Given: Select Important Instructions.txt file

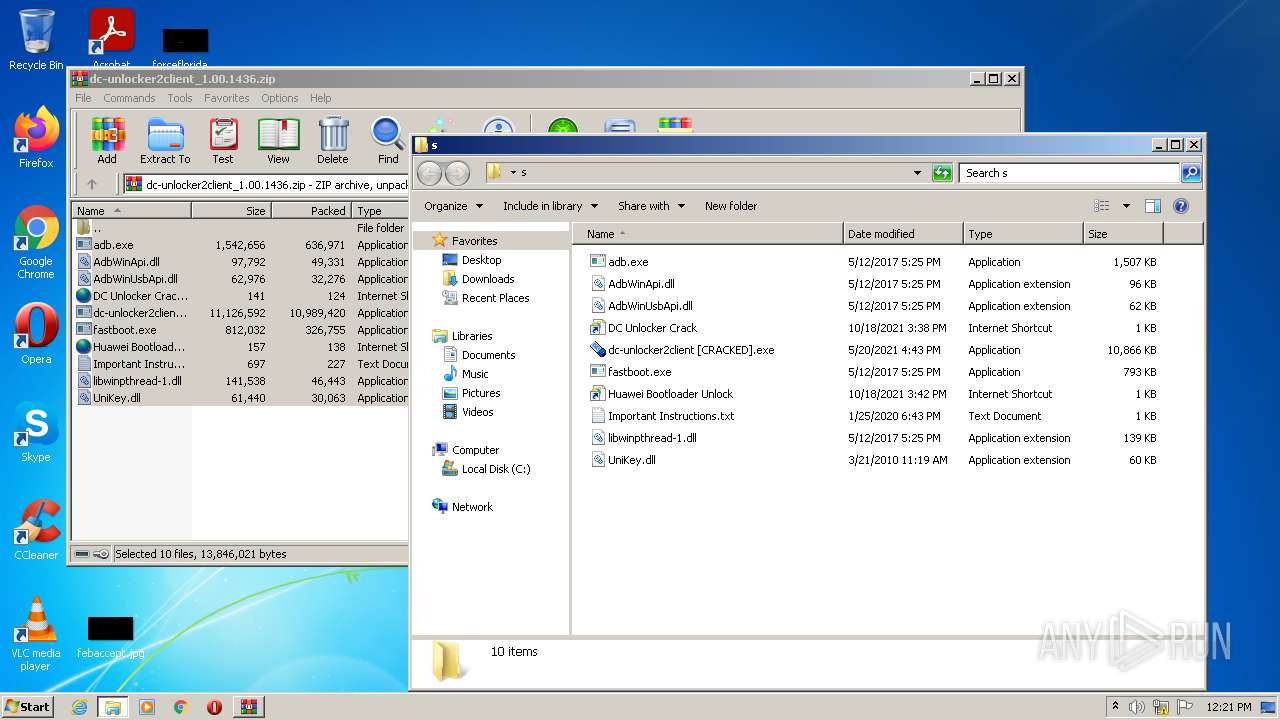Looking at the screenshot, I should [671, 416].
